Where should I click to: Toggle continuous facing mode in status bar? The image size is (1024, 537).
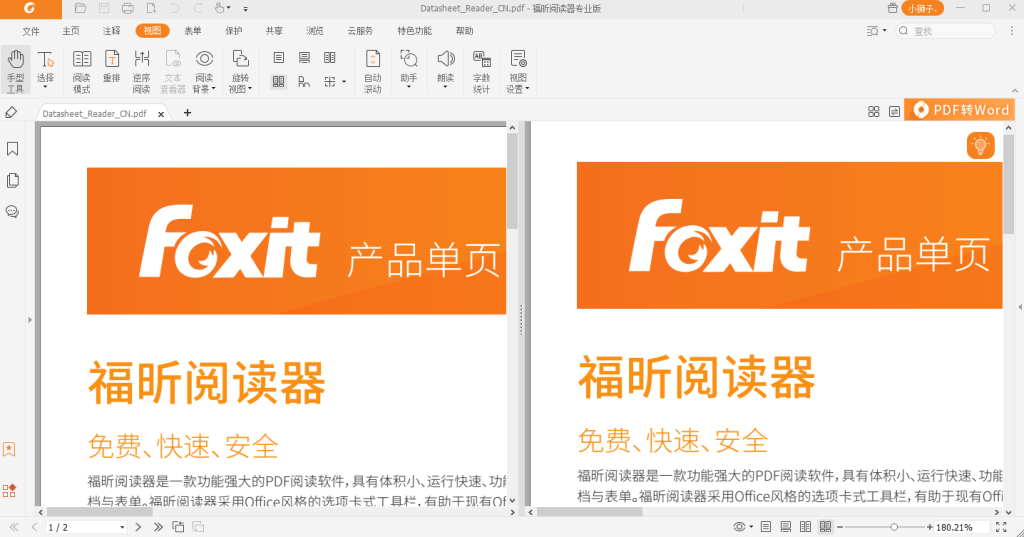[x=825, y=527]
